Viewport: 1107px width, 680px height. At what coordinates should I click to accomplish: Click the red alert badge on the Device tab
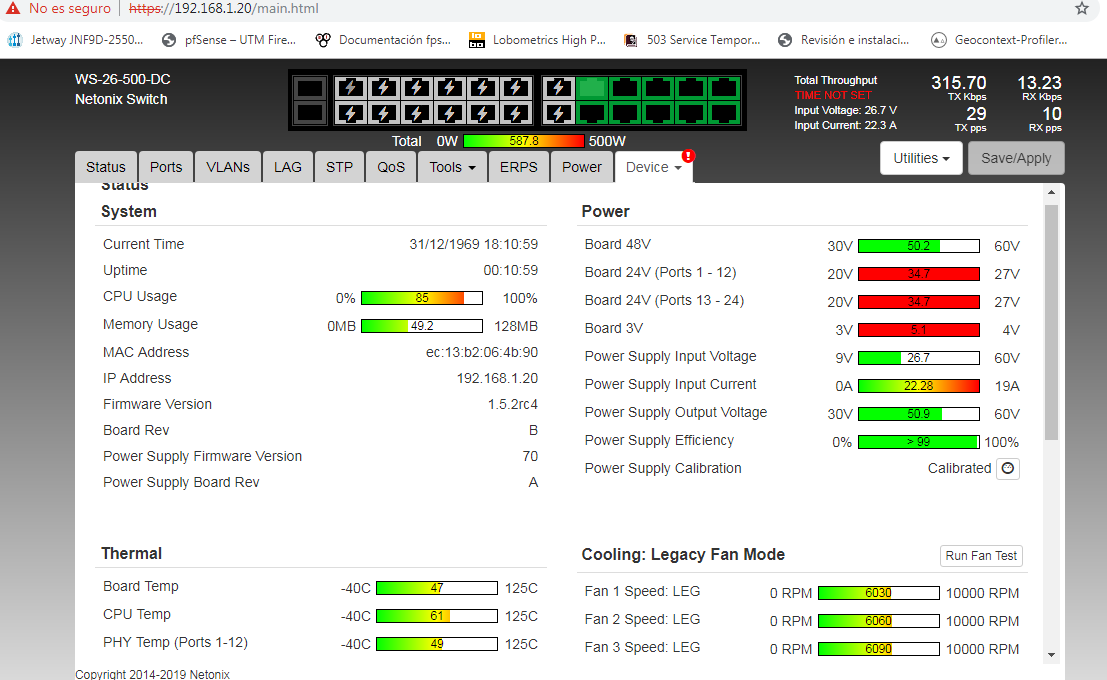688,156
